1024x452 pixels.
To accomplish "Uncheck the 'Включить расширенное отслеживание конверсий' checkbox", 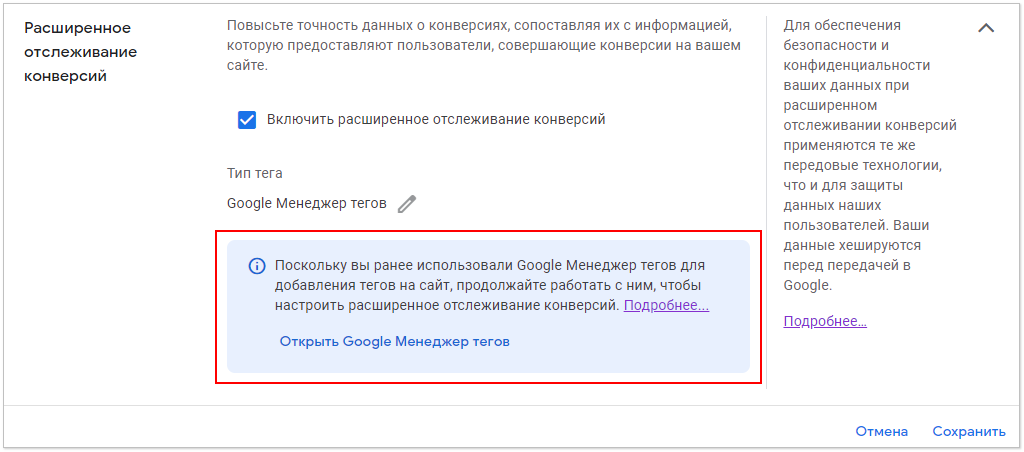I will [x=247, y=120].
